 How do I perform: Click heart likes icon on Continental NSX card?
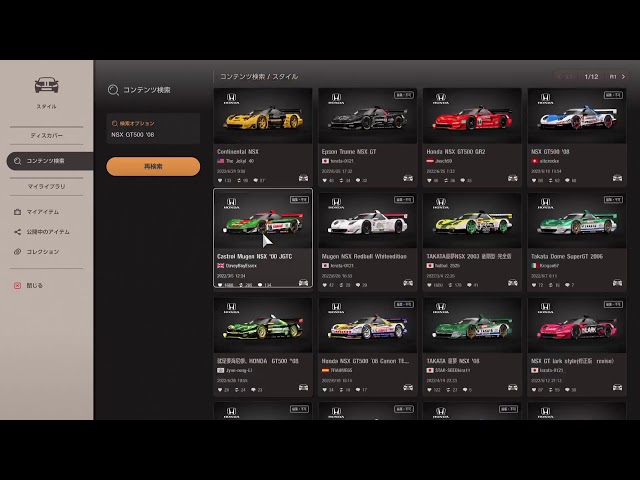[220, 180]
